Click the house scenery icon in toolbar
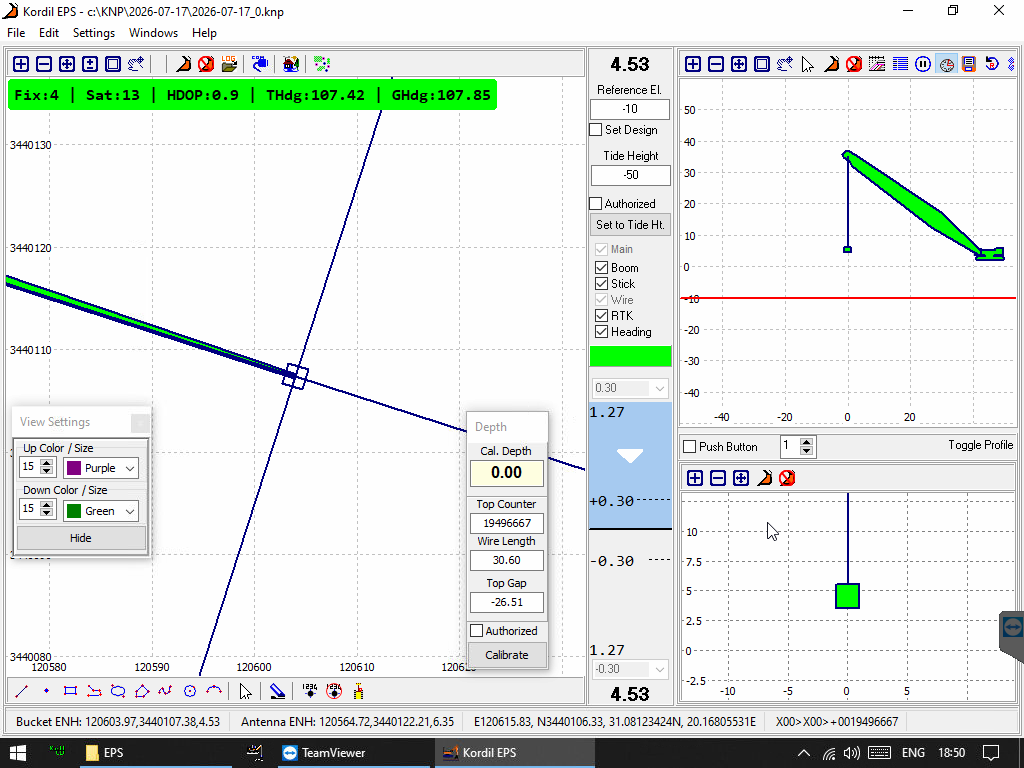The width and height of the screenshot is (1024, 768). point(291,63)
